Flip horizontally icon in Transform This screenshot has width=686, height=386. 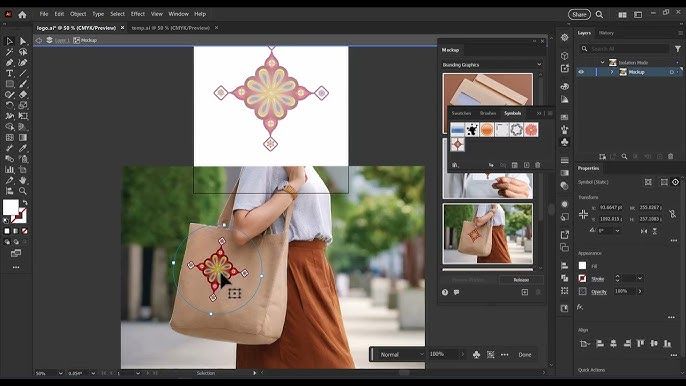pos(644,231)
